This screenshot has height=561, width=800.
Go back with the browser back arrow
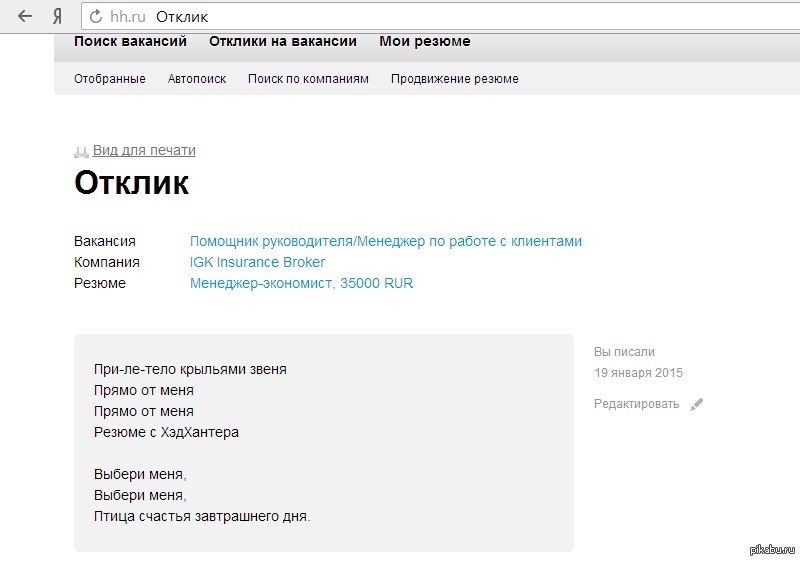(x=24, y=16)
